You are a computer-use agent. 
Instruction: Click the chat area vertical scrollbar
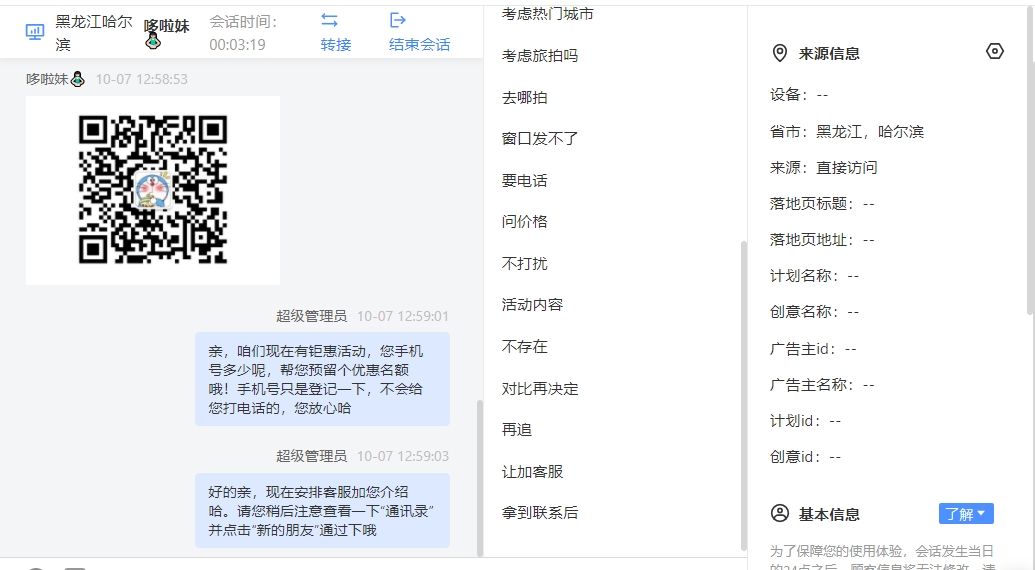tap(480, 478)
